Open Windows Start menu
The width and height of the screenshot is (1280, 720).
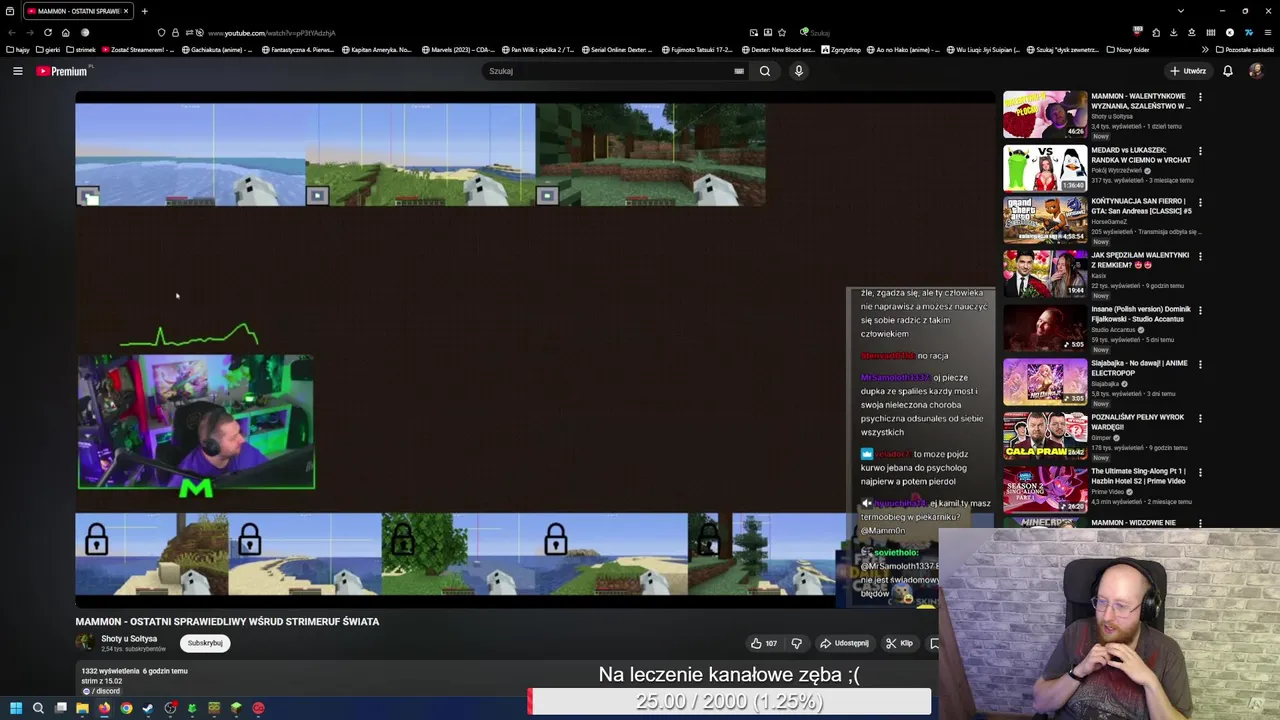coord(16,708)
